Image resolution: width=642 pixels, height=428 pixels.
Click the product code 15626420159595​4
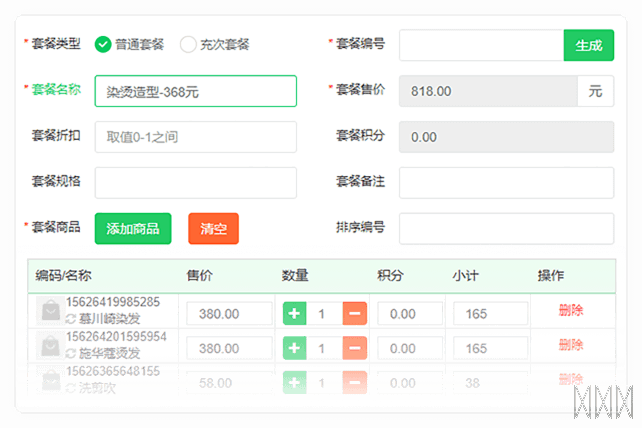click(x=116, y=336)
